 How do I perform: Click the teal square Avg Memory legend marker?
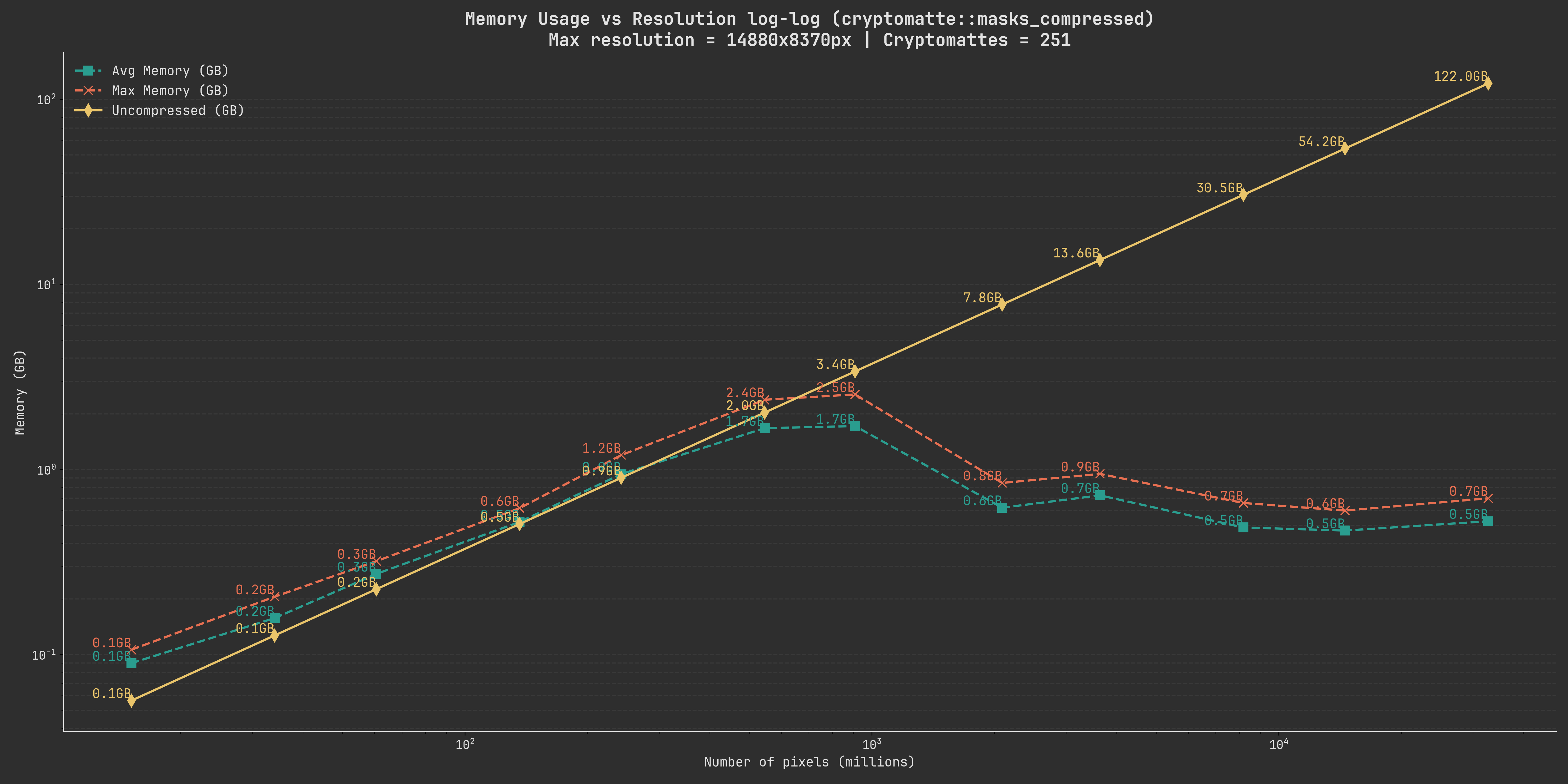click(x=88, y=71)
